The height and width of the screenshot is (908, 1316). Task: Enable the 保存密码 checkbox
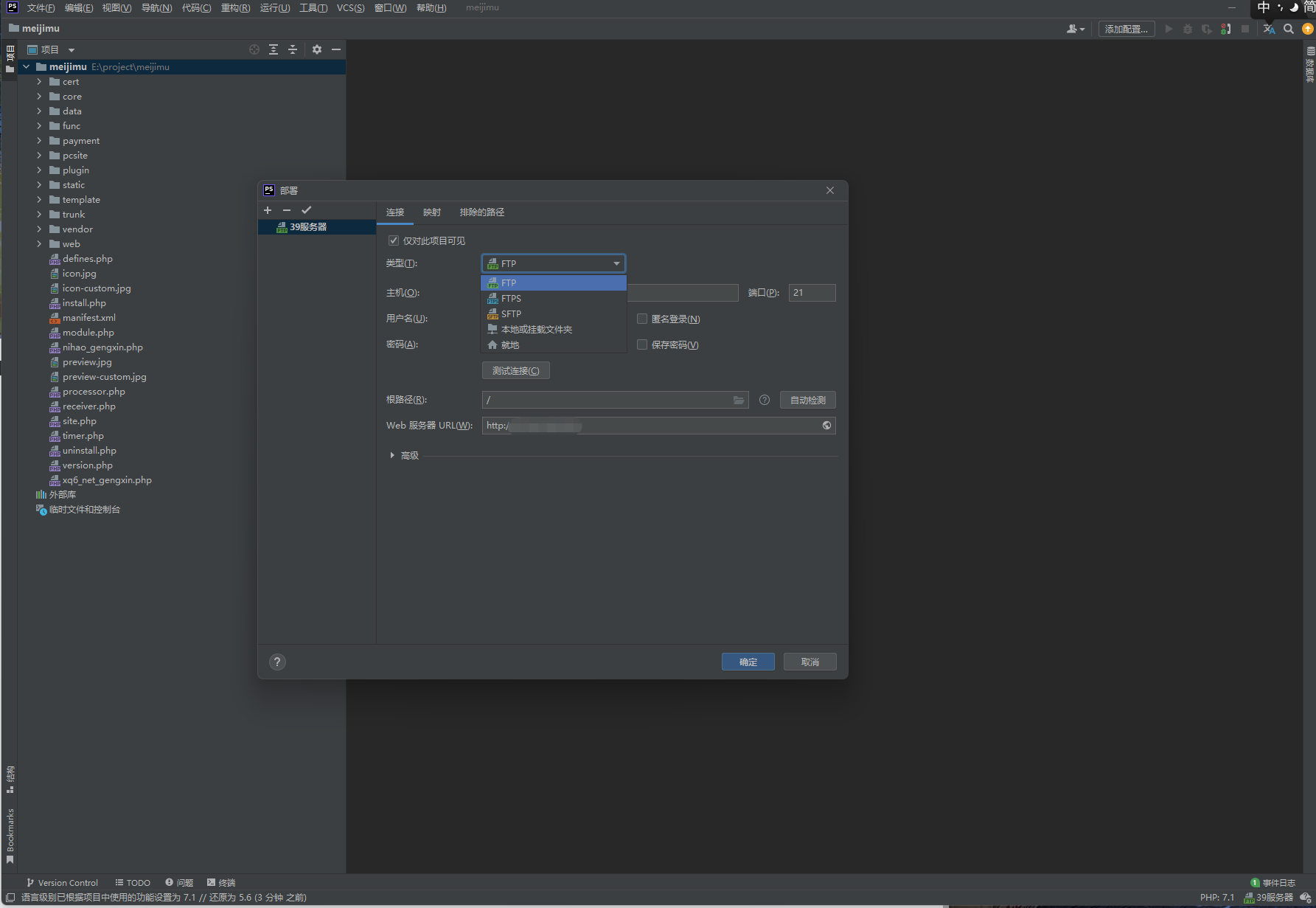pyautogui.click(x=642, y=344)
